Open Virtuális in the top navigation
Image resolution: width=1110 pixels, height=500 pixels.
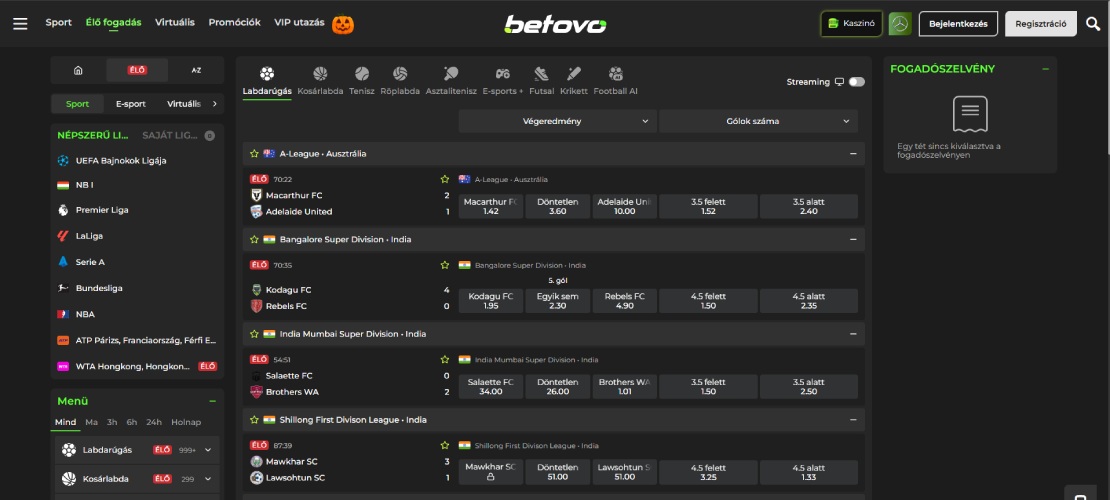(175, 23)
